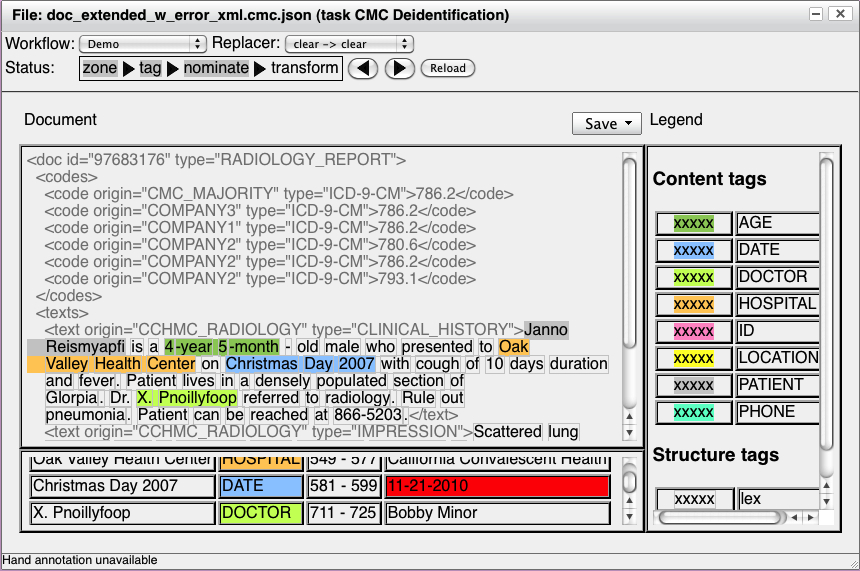Click the teal PHONE tag swatch
This screenshot has width=860, height=571.
[x=693, y=412]
